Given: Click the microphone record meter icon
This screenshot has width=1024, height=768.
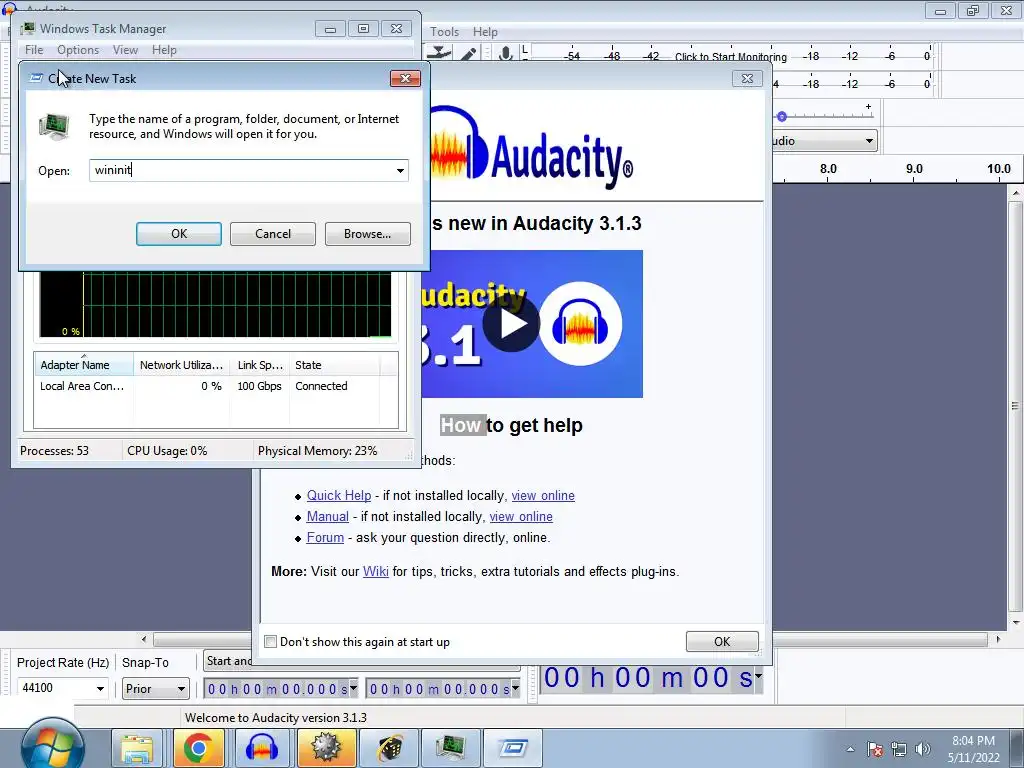Looking at the screenshot, I should (505, 54).
